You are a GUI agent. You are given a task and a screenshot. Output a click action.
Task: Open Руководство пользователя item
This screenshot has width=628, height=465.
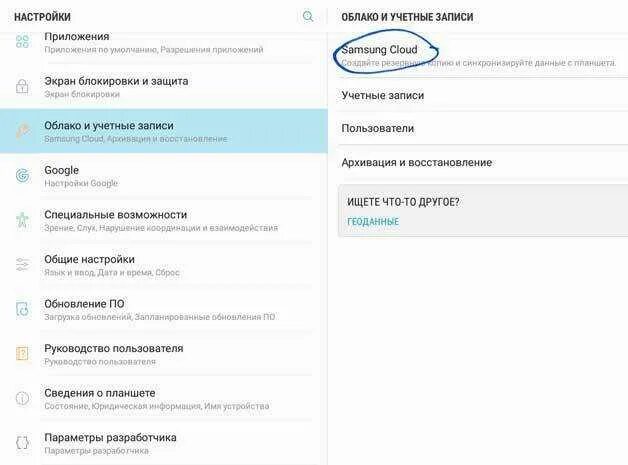point(164,354)
